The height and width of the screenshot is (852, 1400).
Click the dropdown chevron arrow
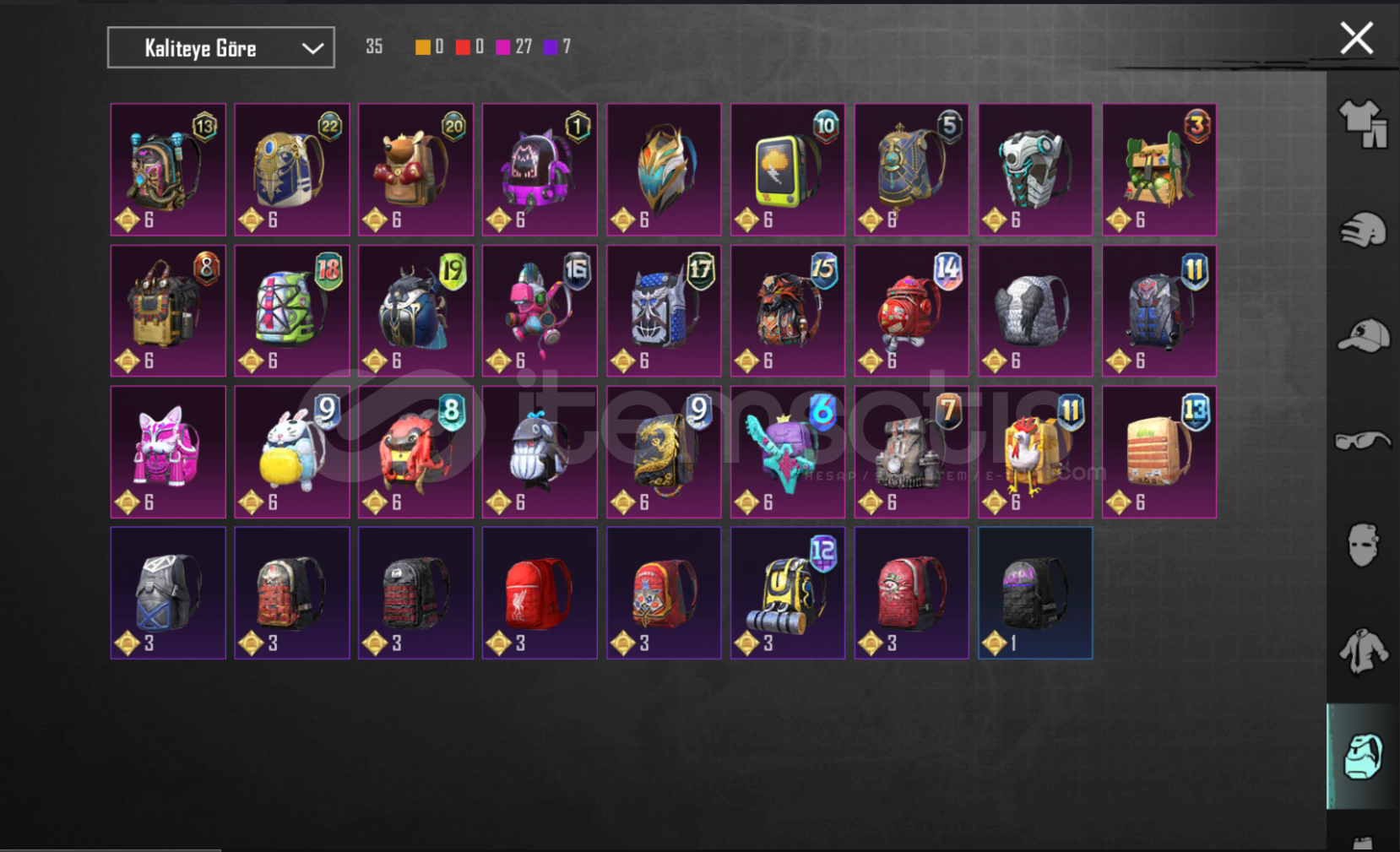tap(312, 48)
